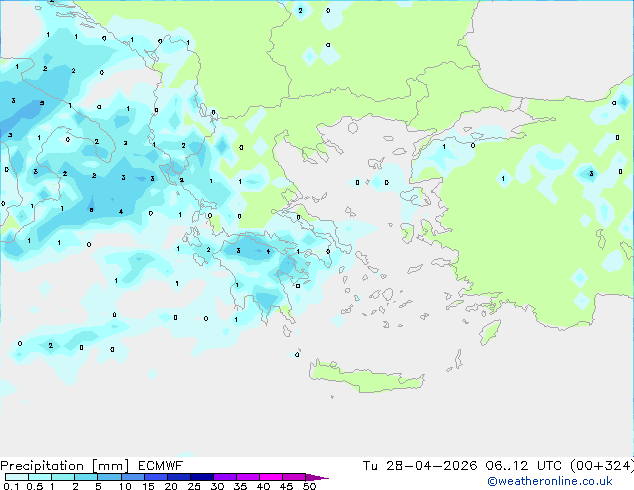Select the forecast date 'Tu 28-04-2026' text
634x490 pixels.
[x=420, y=466]
